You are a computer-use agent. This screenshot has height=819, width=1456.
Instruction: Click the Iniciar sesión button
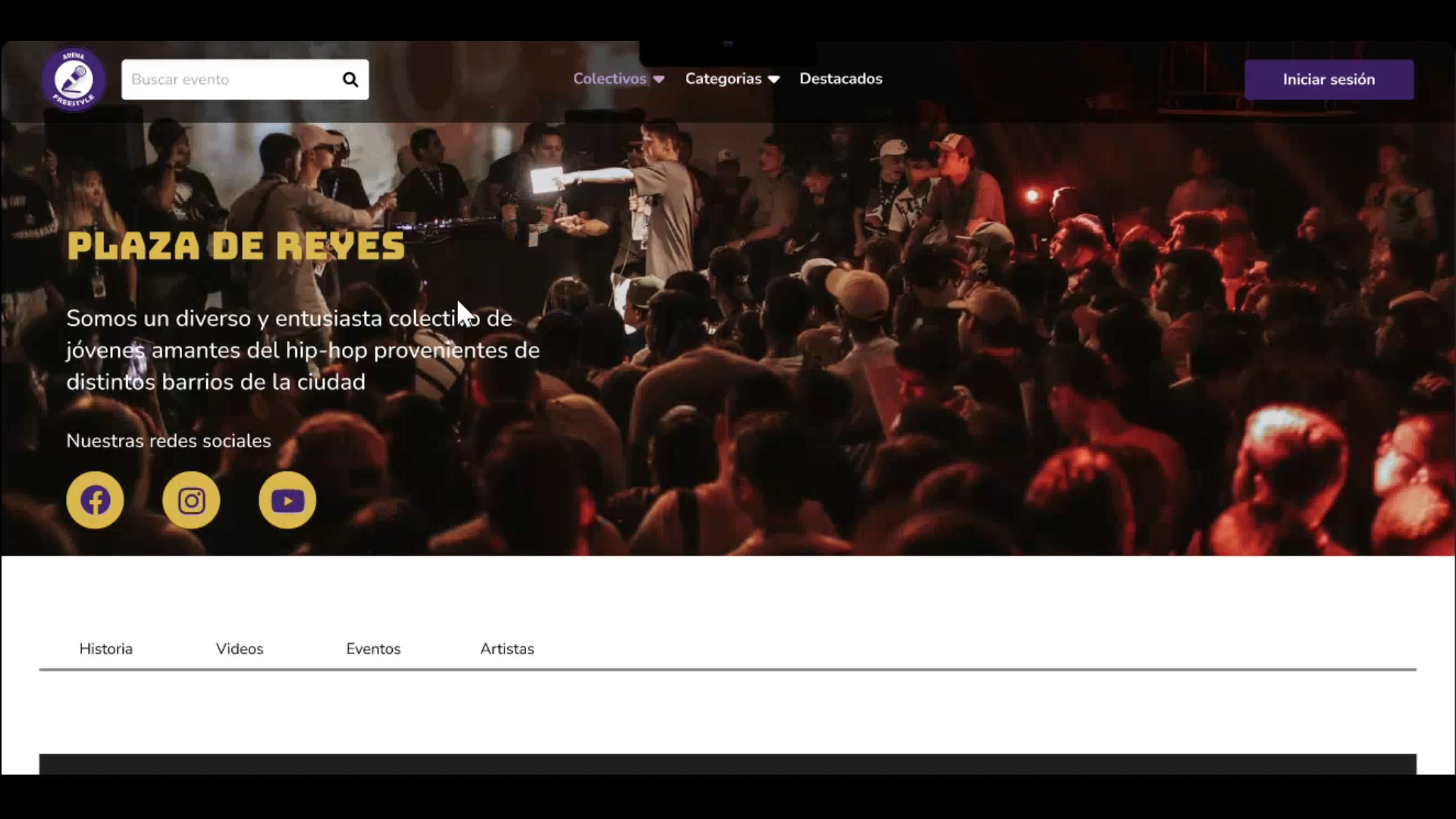click(1329, 80)
